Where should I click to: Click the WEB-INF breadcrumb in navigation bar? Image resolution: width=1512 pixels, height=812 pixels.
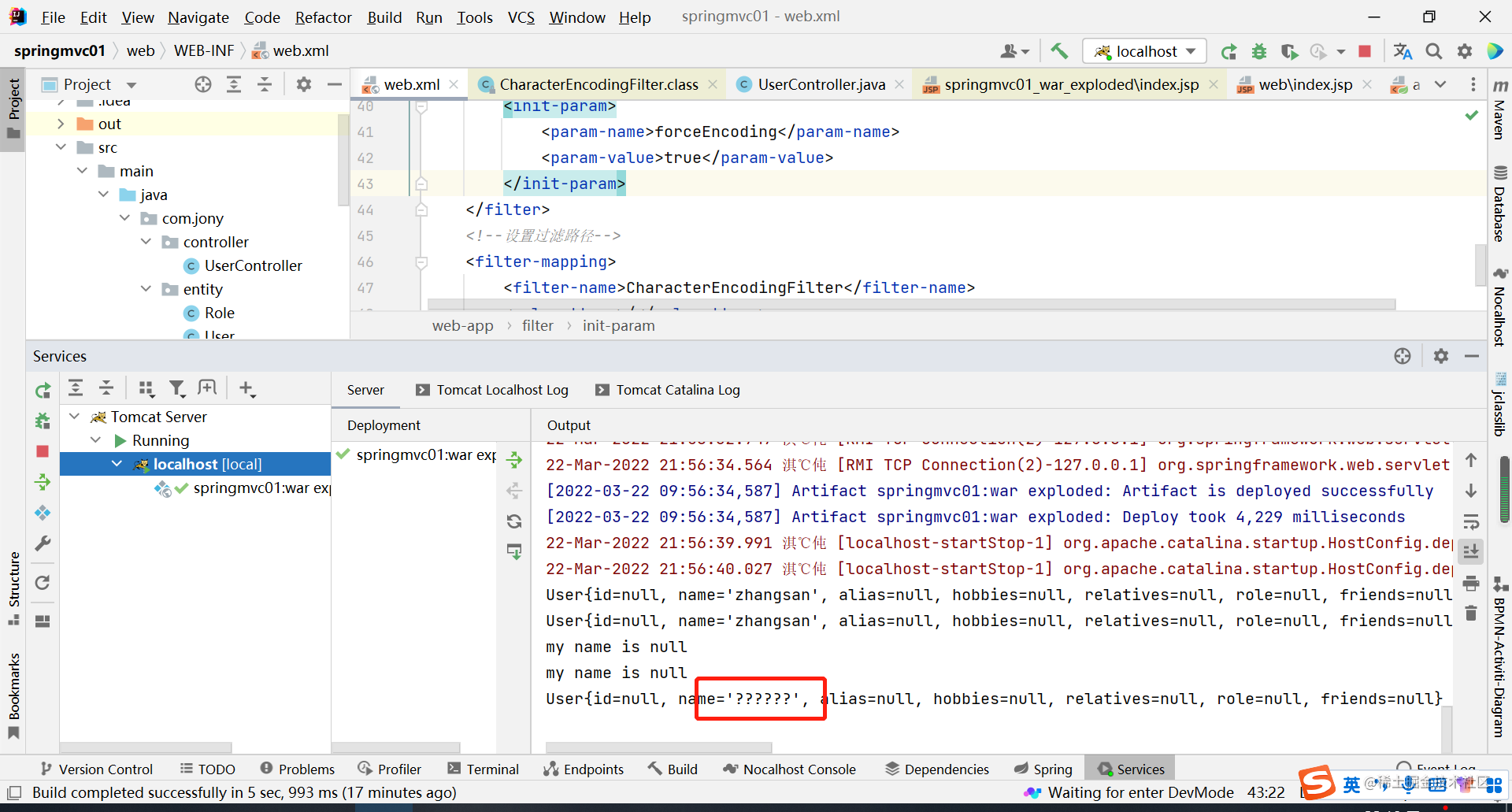point(204,50)
